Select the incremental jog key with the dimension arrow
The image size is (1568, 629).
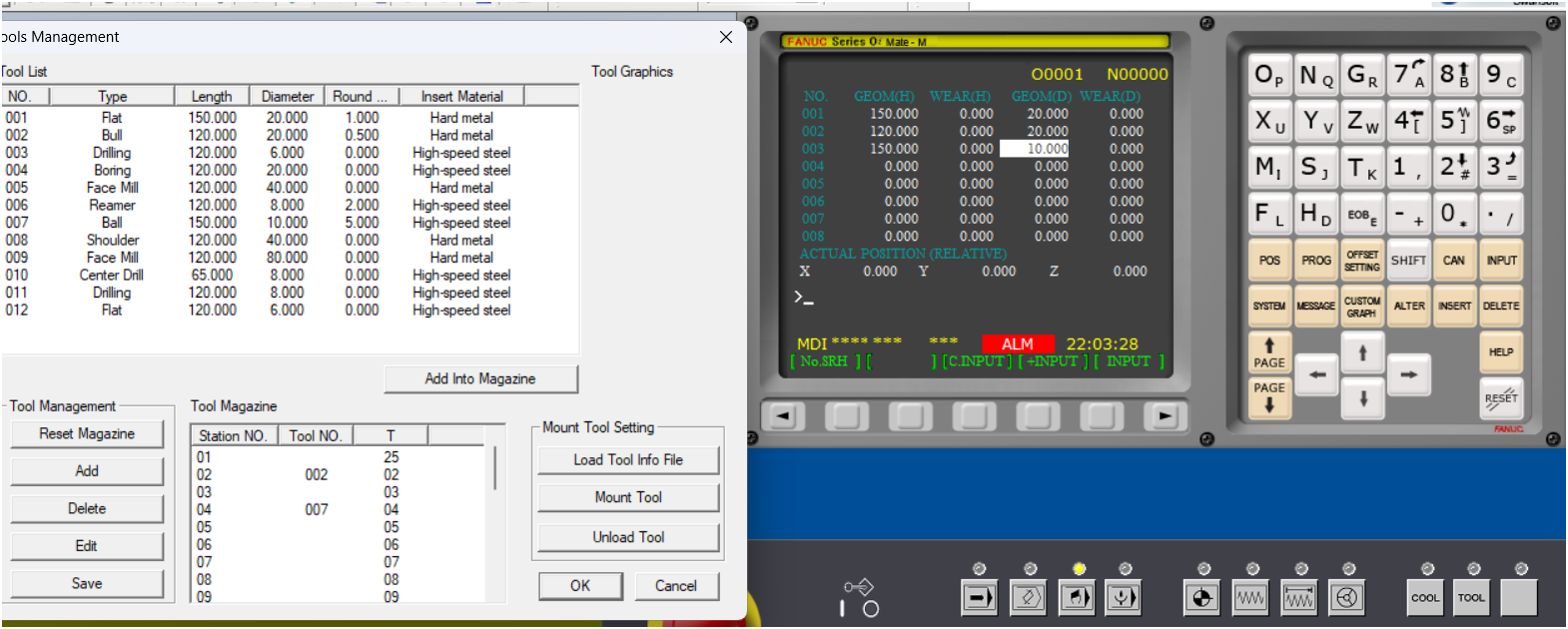tap(1299, 598)
